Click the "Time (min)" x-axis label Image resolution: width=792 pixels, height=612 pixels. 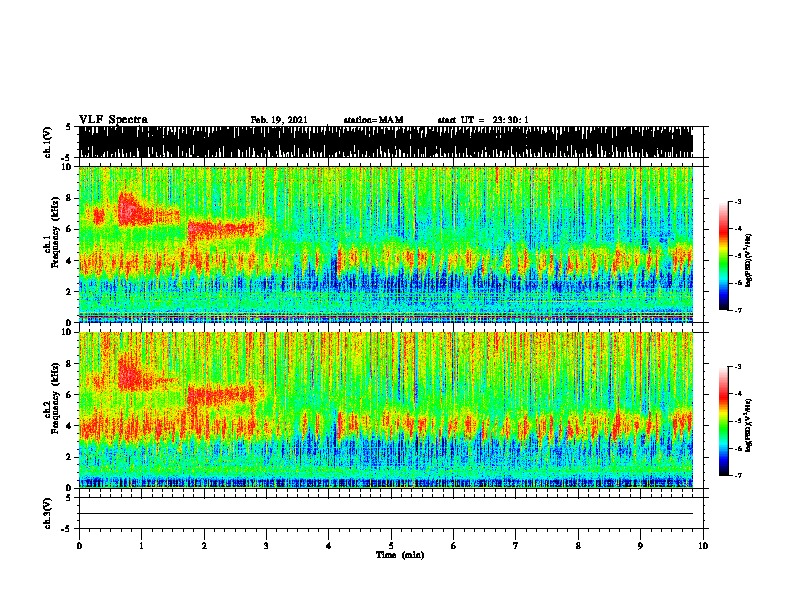(400, 555)
